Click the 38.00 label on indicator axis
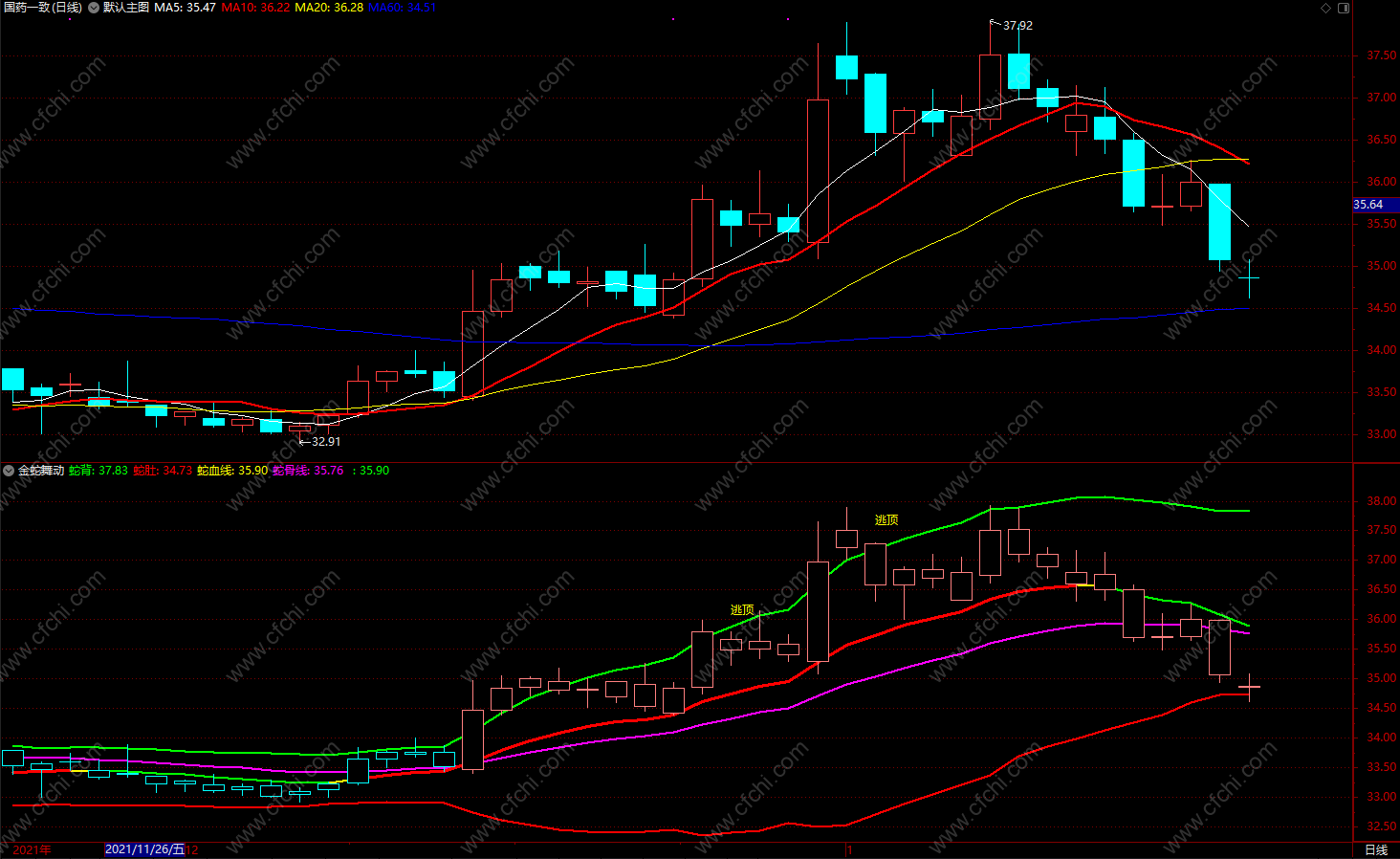The image size is (1400, 859). tap(1381, 501)
